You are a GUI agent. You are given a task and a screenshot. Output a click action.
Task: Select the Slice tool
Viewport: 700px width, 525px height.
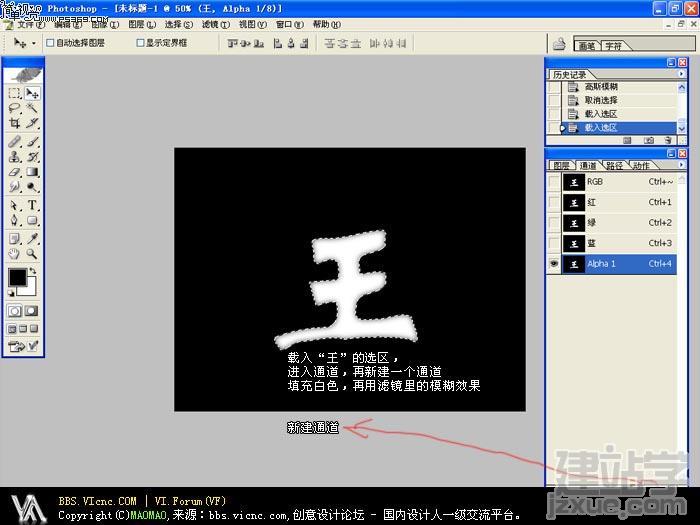[x=32, y=123]
